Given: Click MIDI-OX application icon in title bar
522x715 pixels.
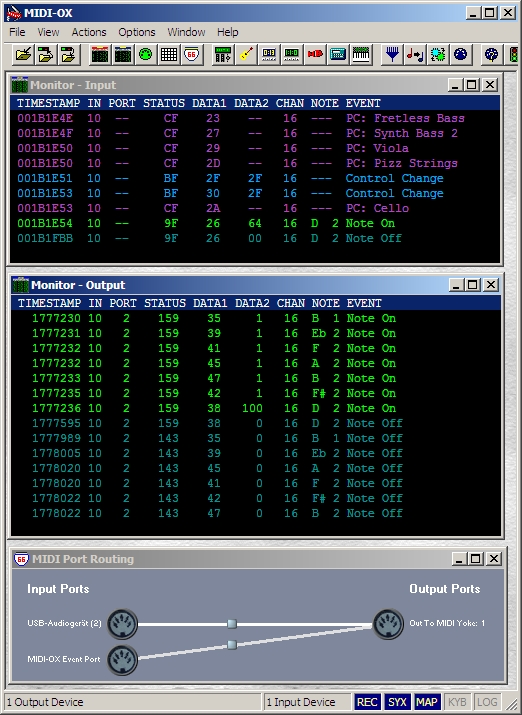Looking at the screenshot, I should point(14,13).
